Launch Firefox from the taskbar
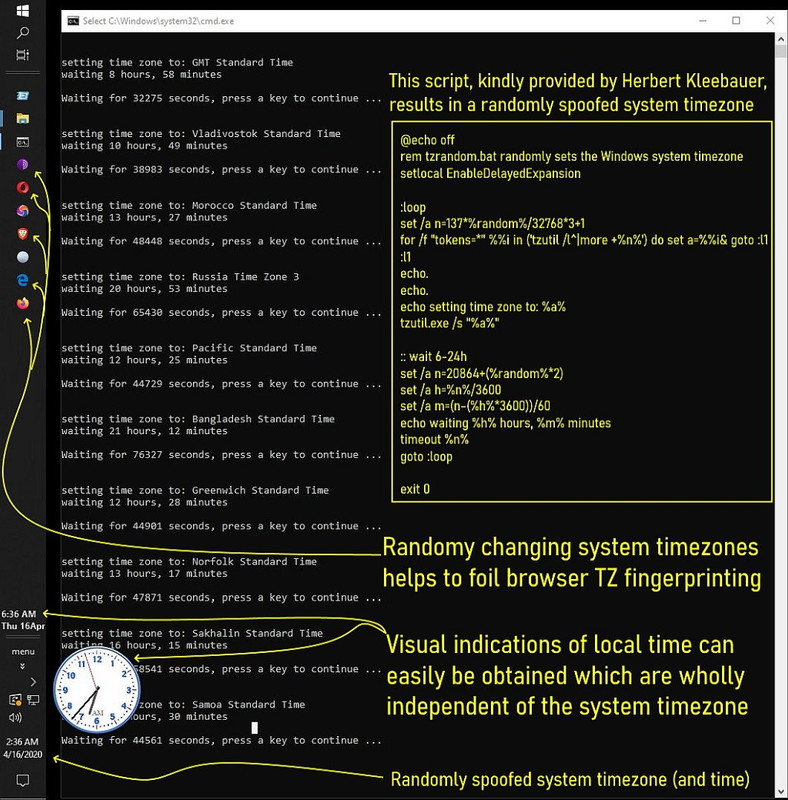Viewport: 788px width, 800px height. pyautogui.click(x=22, y=303)
